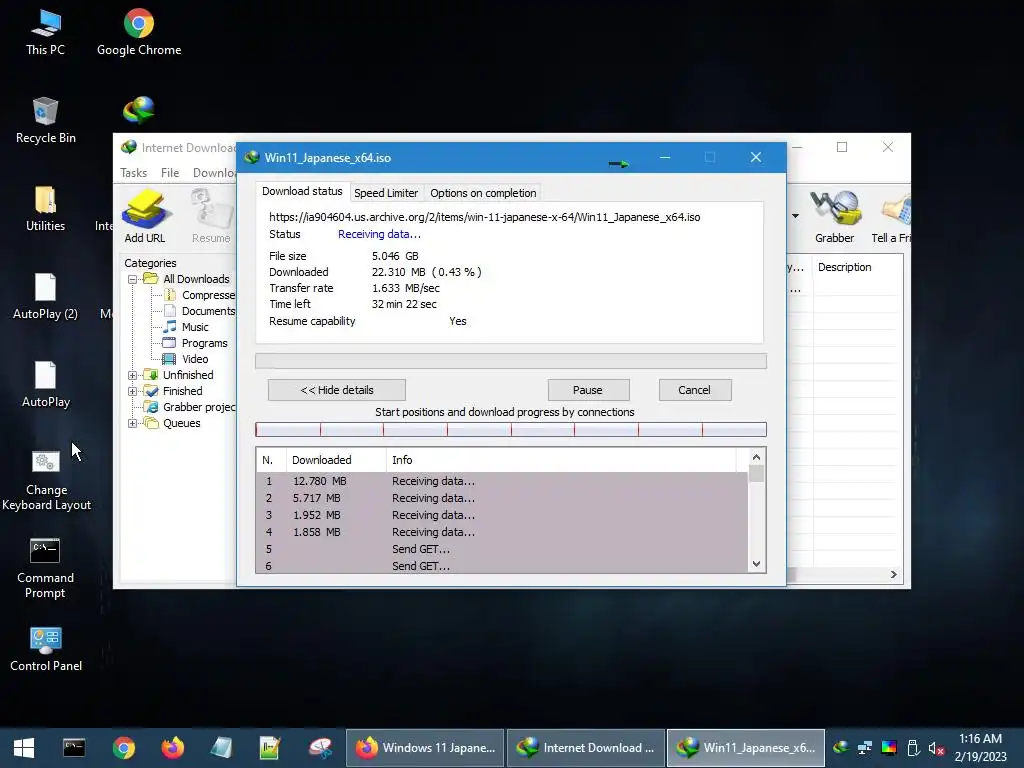Click IDM icon in system tray

(841, 747)
